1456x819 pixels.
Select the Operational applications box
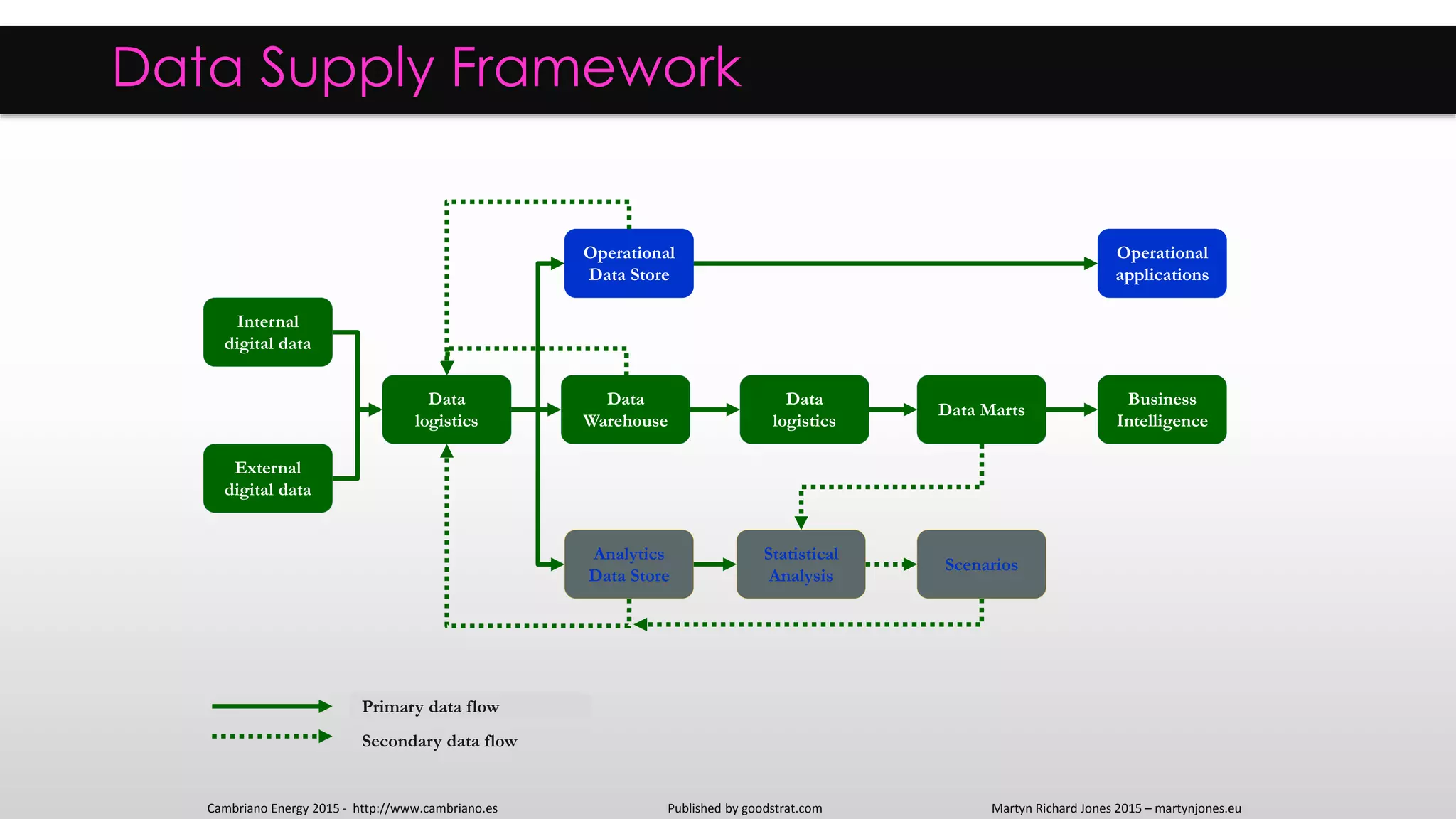(1162, 263)
